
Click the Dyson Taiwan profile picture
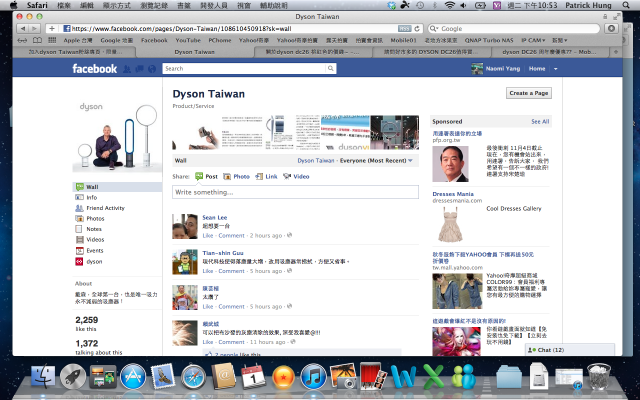point(117,136)
